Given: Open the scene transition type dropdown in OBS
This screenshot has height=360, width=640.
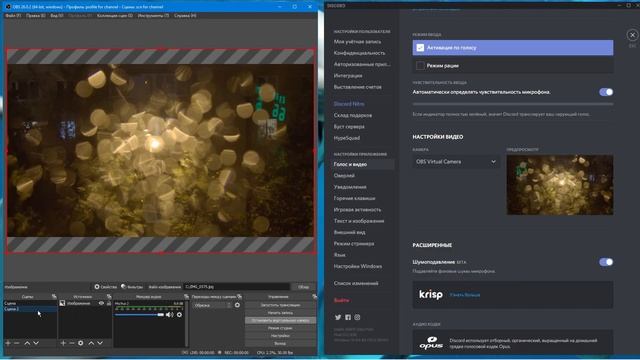Looking at the screenshot, I should coord(212,305).
